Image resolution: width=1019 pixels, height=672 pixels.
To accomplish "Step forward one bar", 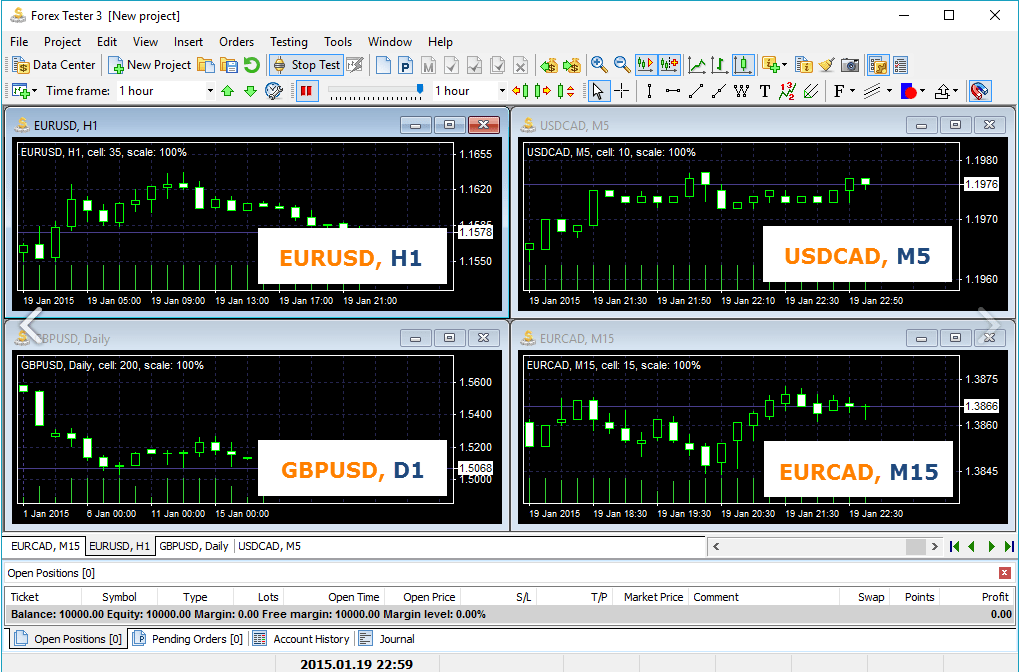I will 543,91.
